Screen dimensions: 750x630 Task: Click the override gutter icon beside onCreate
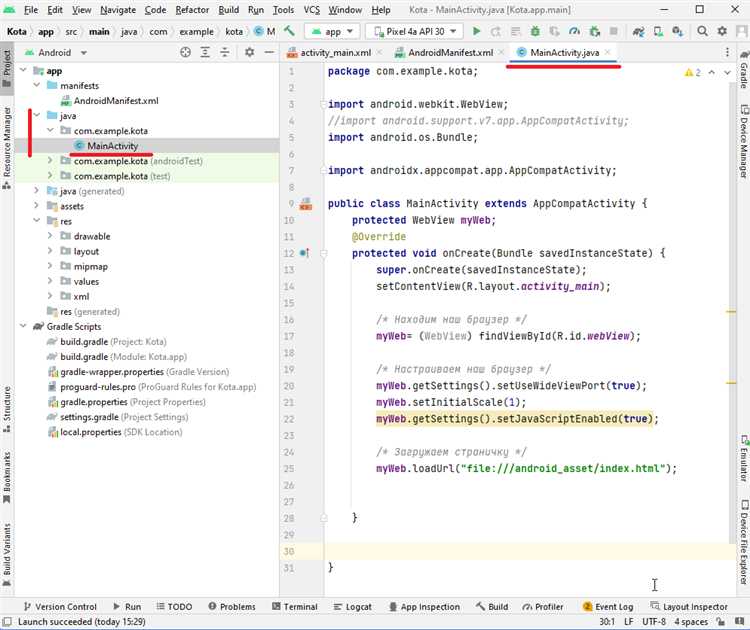305,254
